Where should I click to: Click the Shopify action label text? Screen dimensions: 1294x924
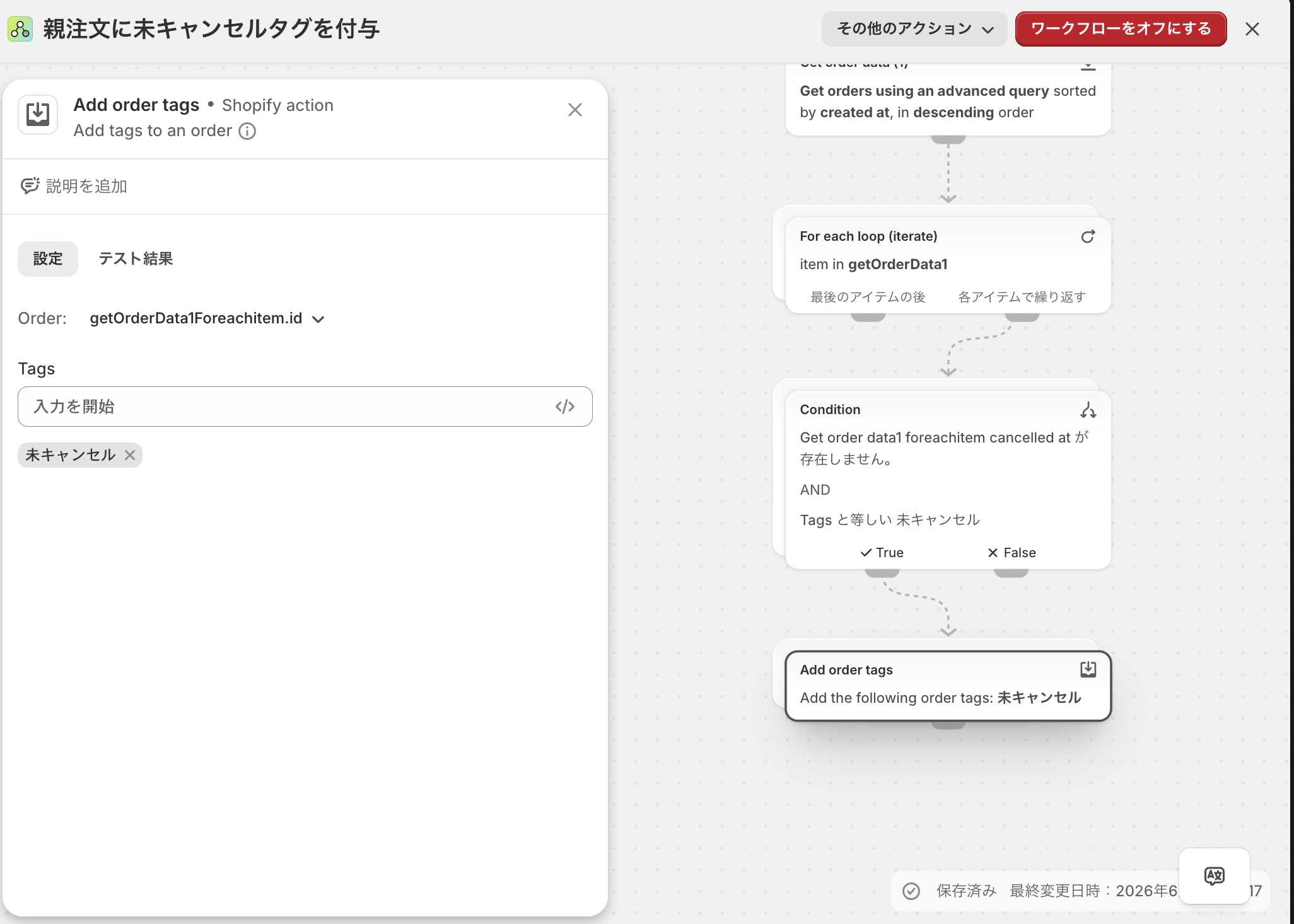pyautogui.click(x=277, y=105)
